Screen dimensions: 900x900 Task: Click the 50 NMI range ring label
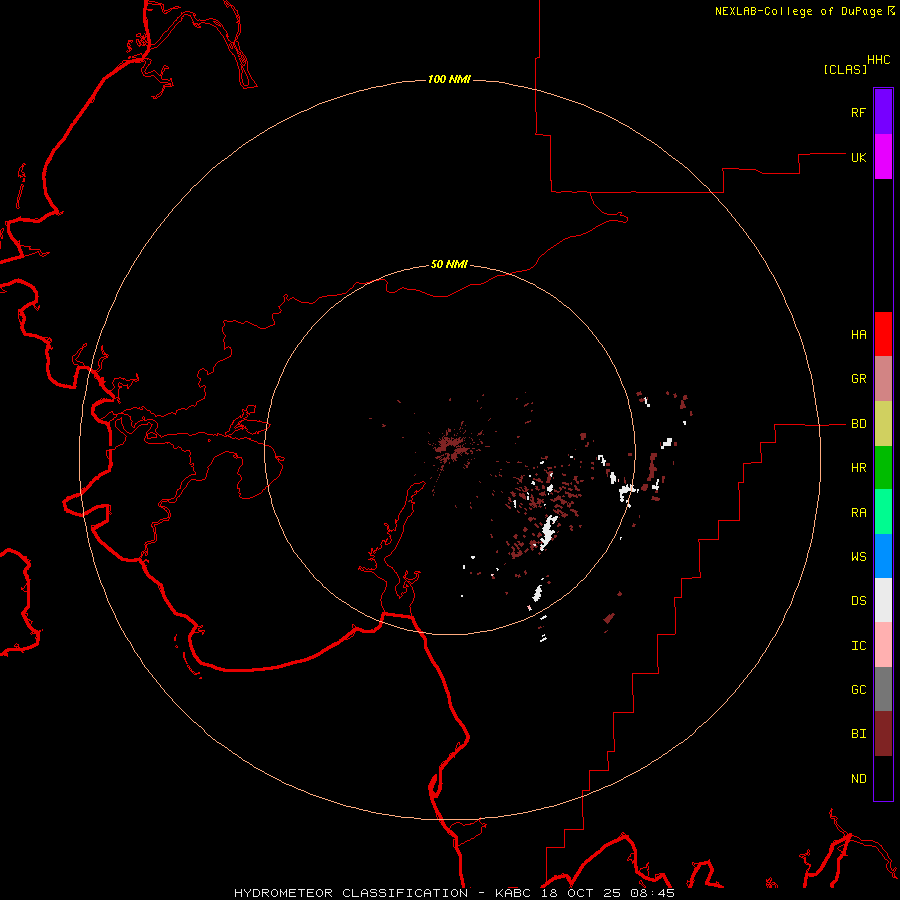449,264
